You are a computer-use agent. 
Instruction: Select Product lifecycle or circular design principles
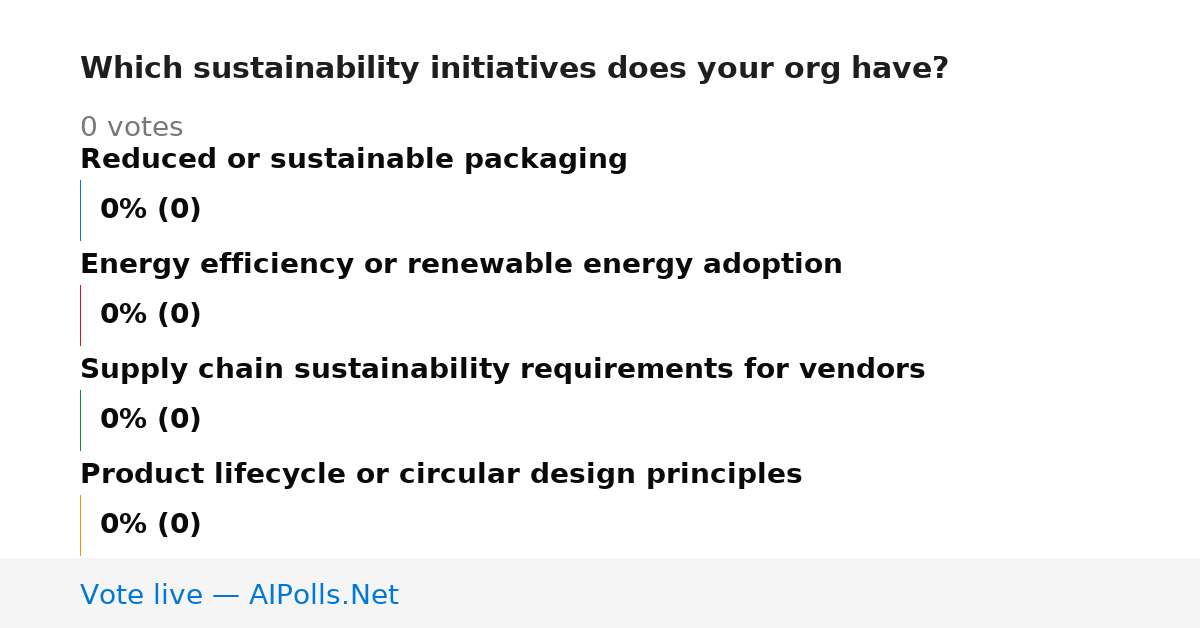point(441,475)
